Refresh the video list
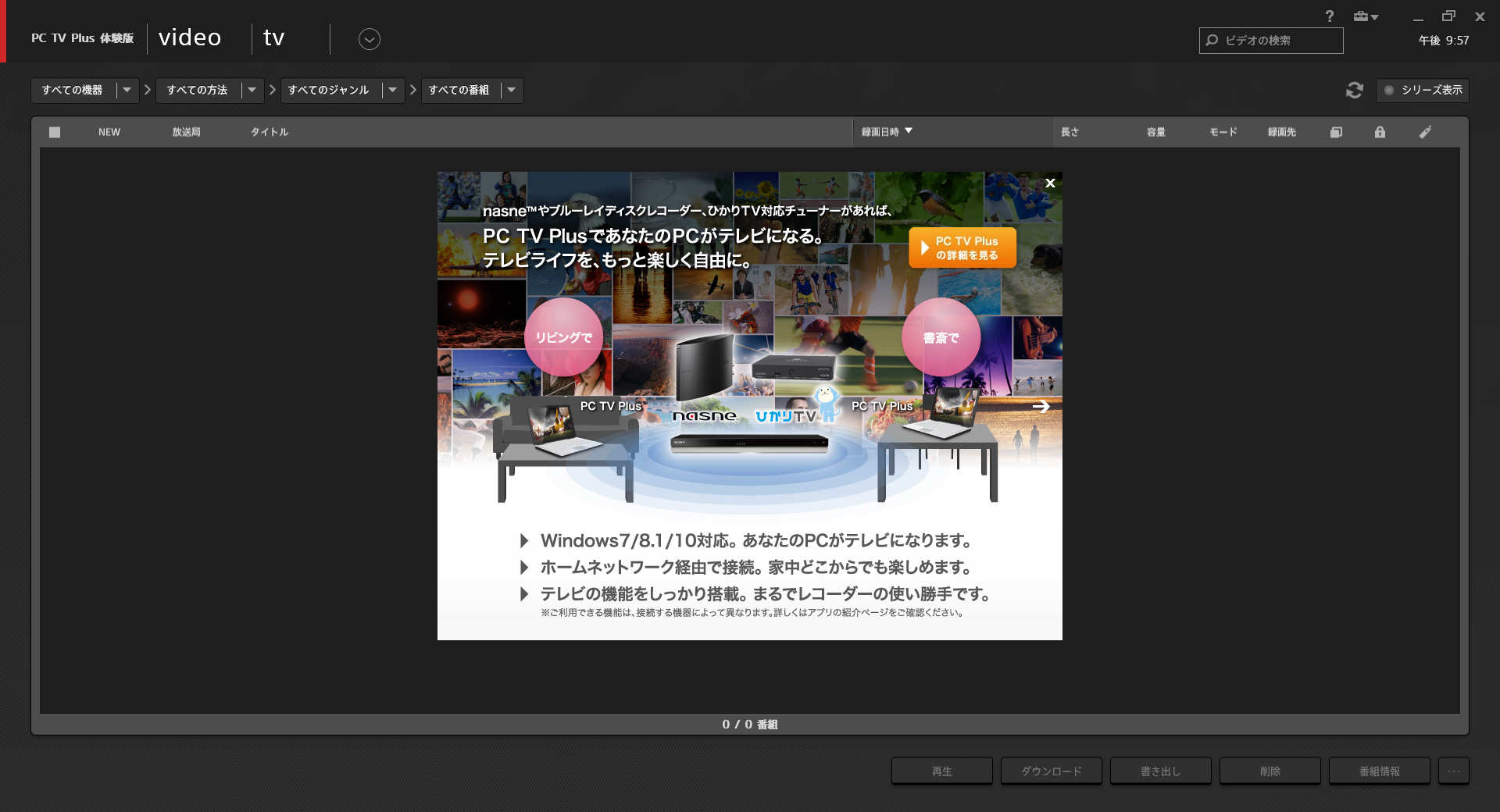The width and height of the screenshot is (1500, 812). pos(1355,91)
